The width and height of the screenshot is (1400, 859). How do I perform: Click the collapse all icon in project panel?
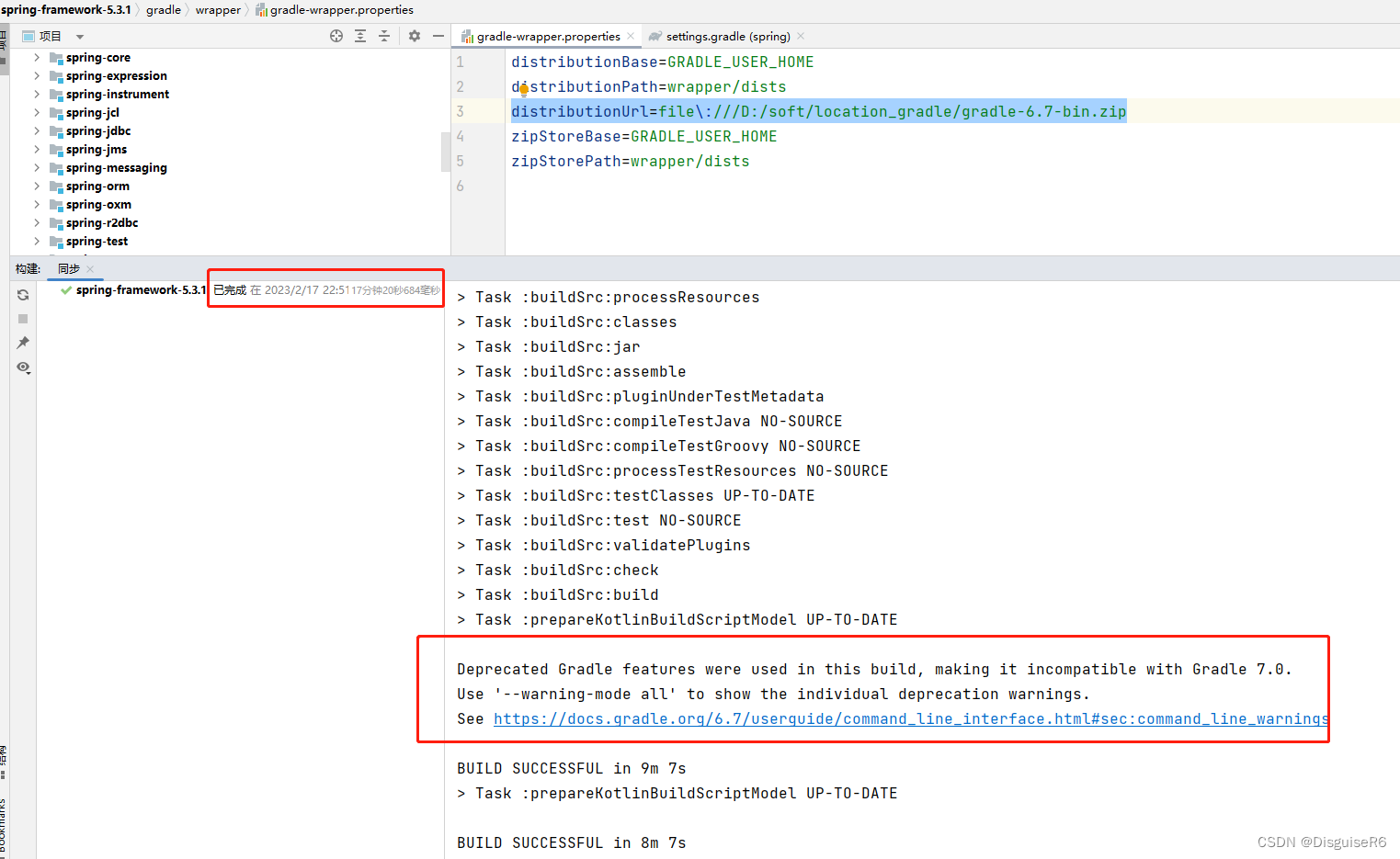[x=384, y=36]
